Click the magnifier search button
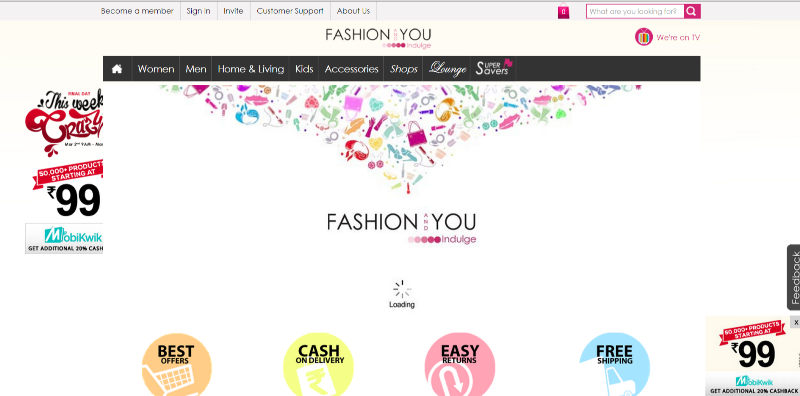This screenshot has height=396, width=800. (692, 11)
